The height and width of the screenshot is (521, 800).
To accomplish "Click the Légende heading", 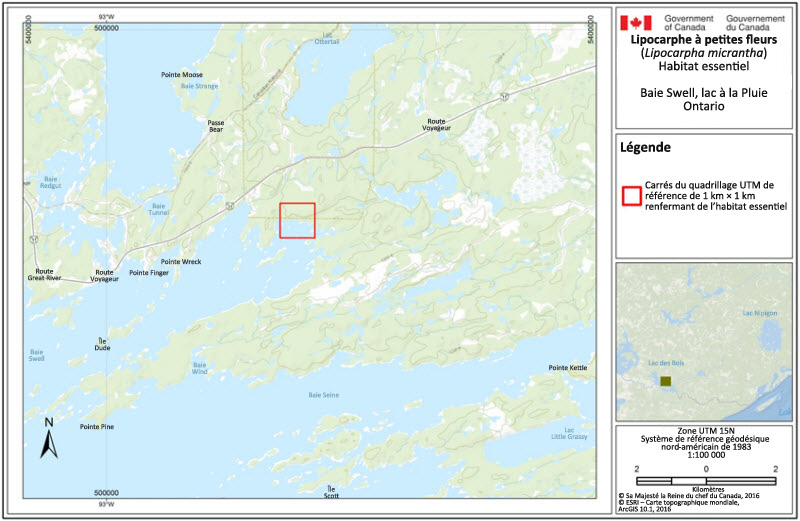I will (645, 147).
